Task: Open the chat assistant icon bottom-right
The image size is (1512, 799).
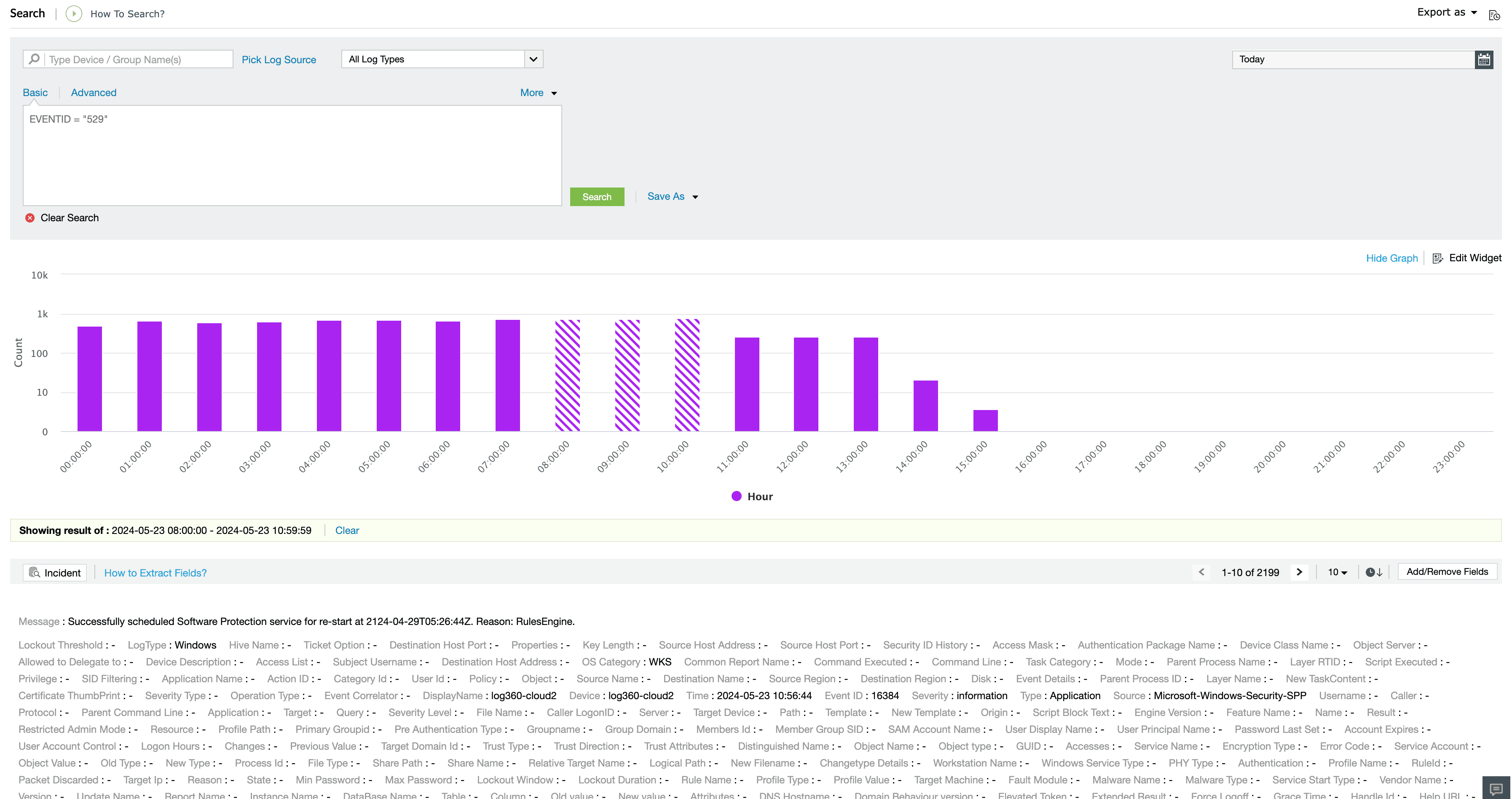Action: click(x=1495, y=789)
